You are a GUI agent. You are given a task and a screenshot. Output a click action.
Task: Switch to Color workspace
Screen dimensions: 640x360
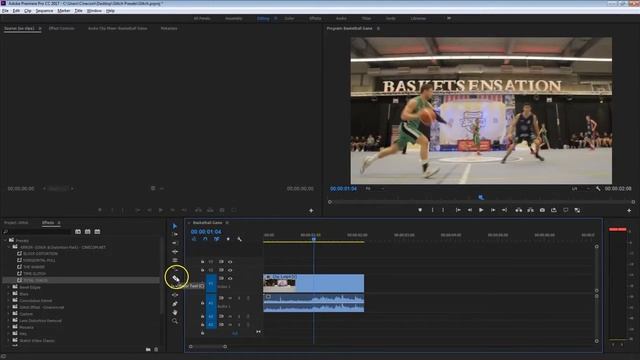point(289,18)
